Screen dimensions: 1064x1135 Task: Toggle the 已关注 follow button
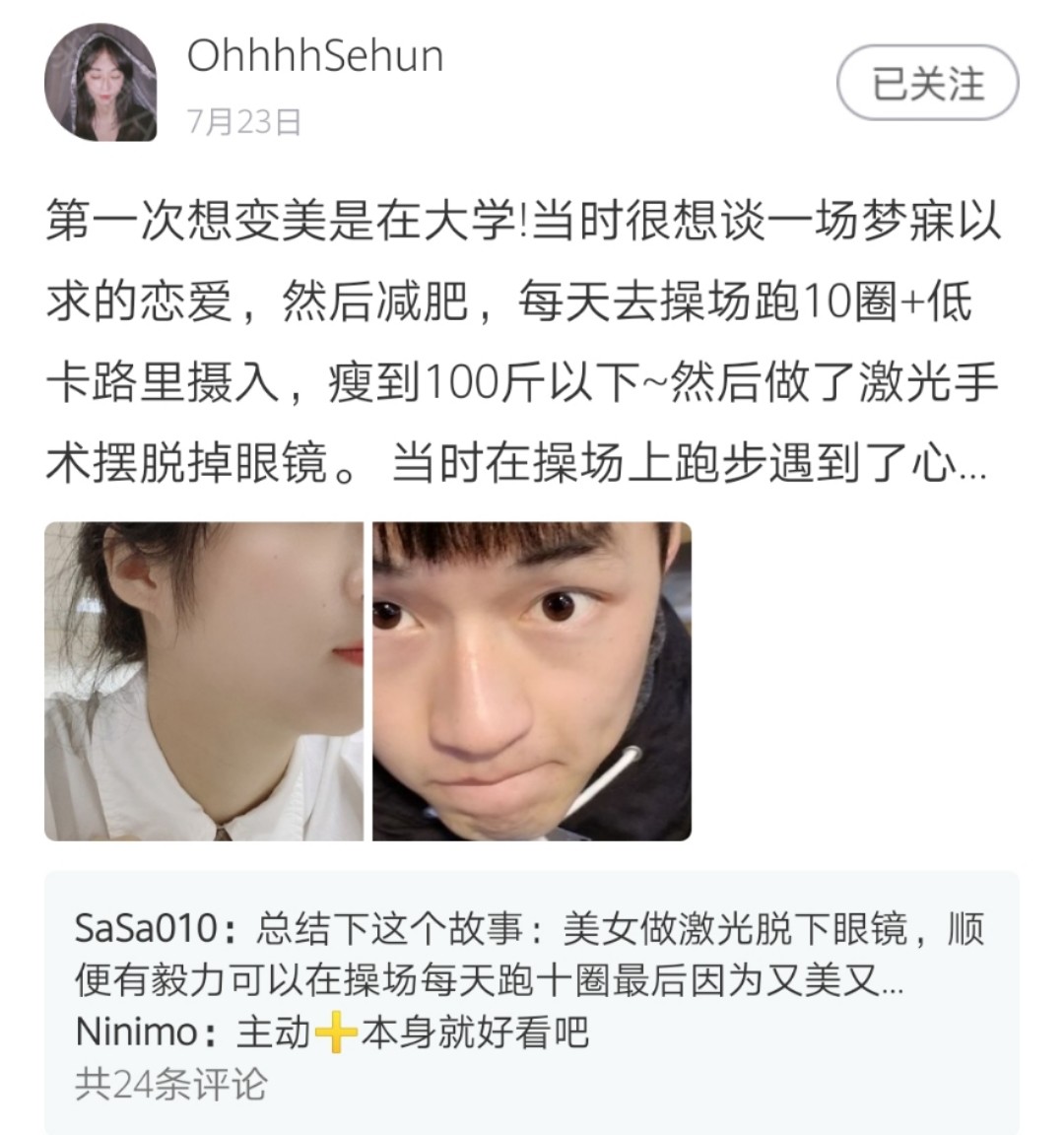(x=927, y=83)
